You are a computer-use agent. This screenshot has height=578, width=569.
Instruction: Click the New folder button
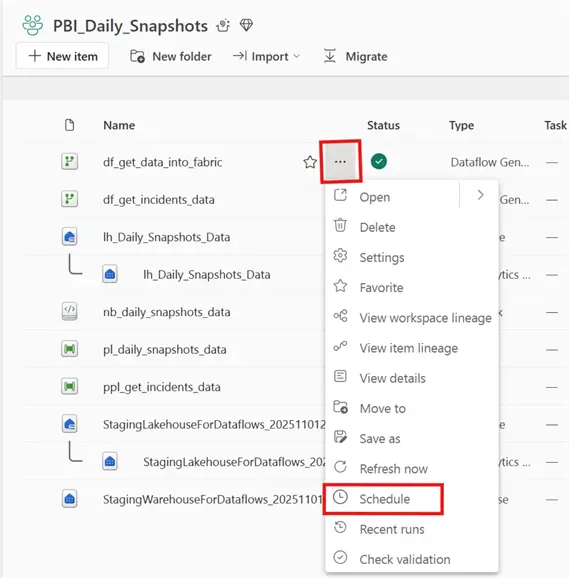pyautogui.click(x=171, y=56)
